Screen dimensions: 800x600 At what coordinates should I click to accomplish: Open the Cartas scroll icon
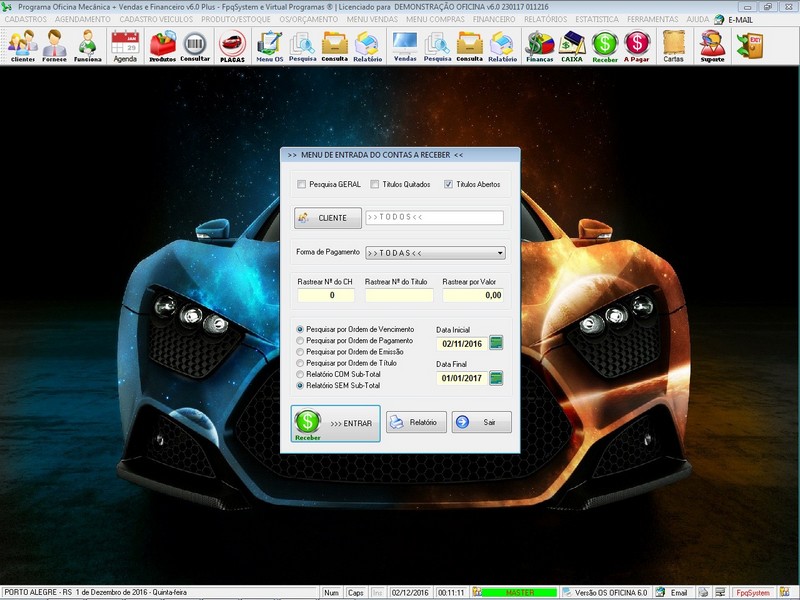point(673,46)
